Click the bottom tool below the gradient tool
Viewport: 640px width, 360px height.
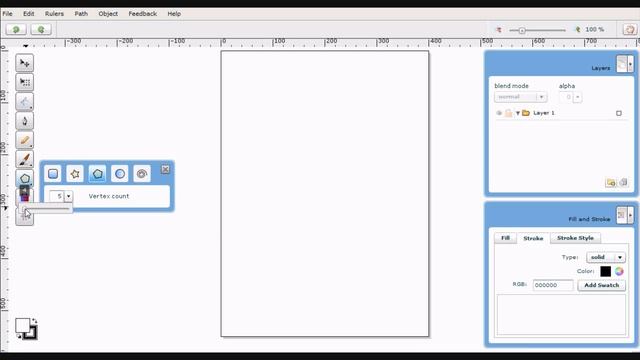point(24,217)
